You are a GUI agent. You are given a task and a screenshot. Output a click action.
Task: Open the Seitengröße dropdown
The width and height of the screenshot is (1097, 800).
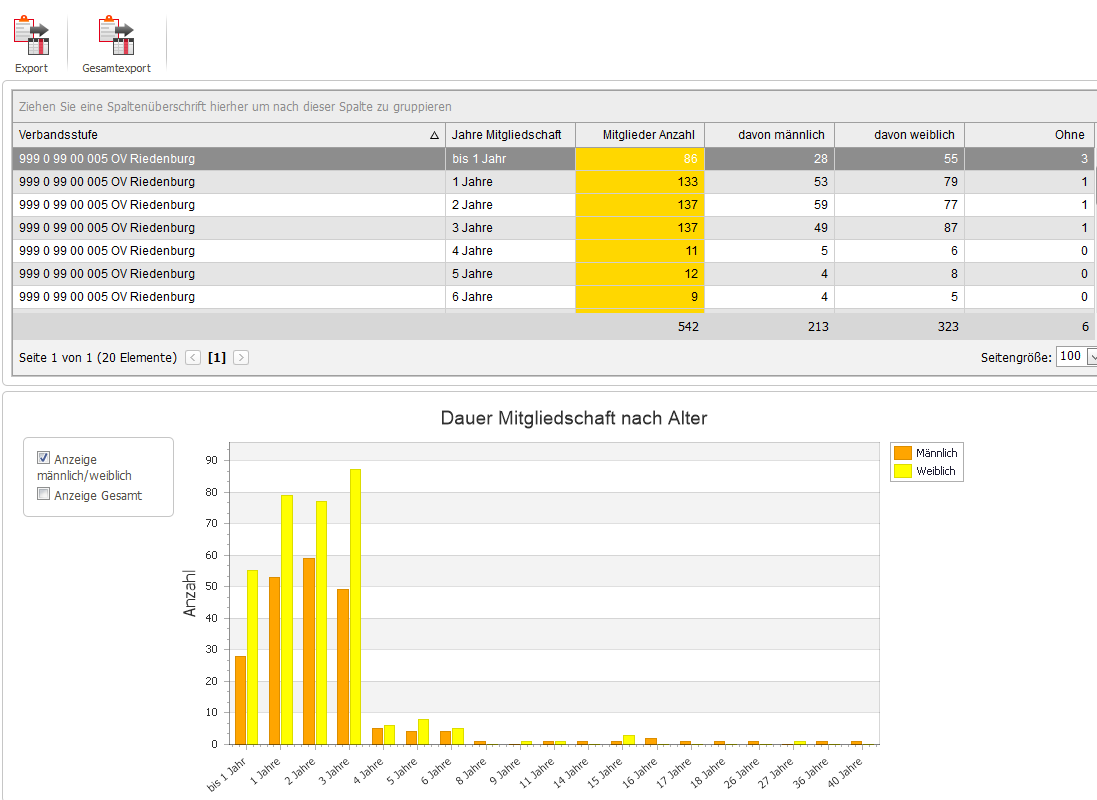point(1091,357)
